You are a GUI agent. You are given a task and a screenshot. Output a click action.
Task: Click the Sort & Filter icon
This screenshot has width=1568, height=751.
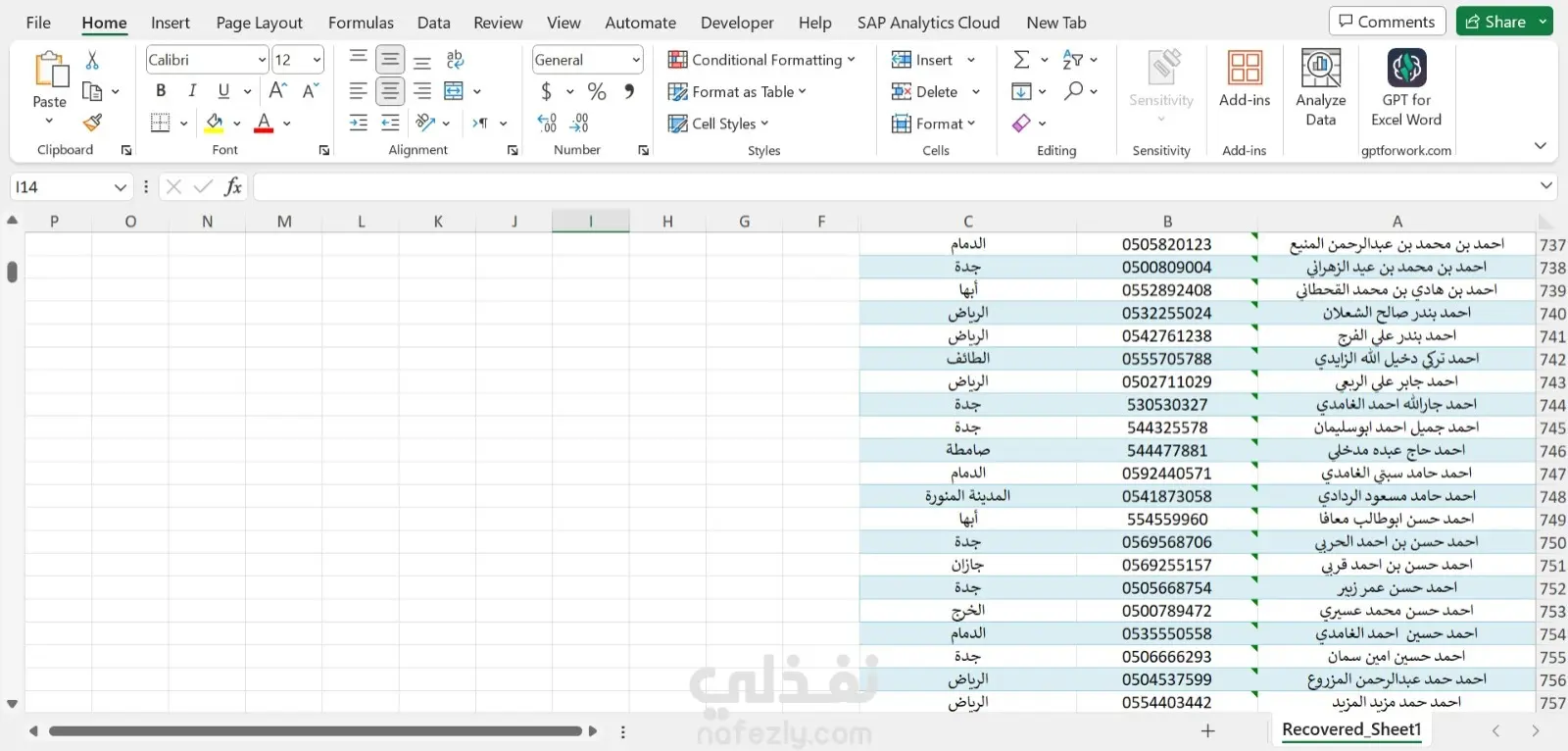[x=1073, y=60]
